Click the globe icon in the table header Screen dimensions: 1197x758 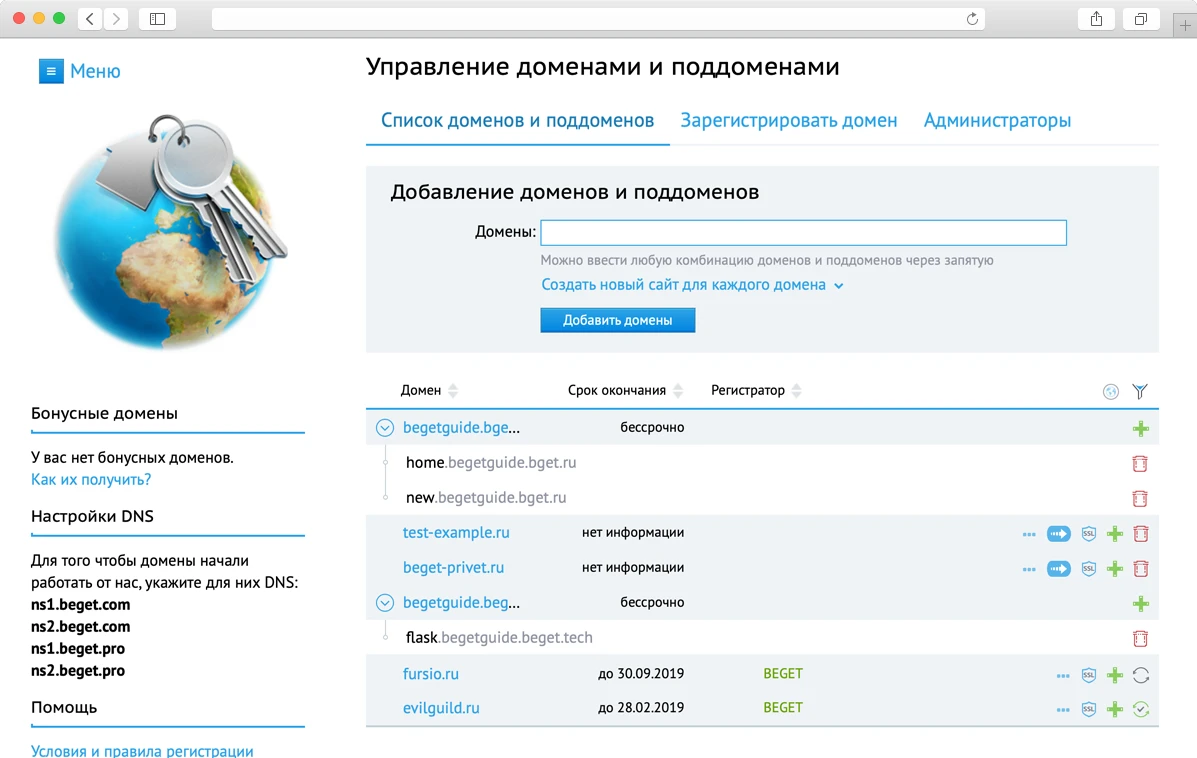pyautogui.click(x=1110, y=391)
